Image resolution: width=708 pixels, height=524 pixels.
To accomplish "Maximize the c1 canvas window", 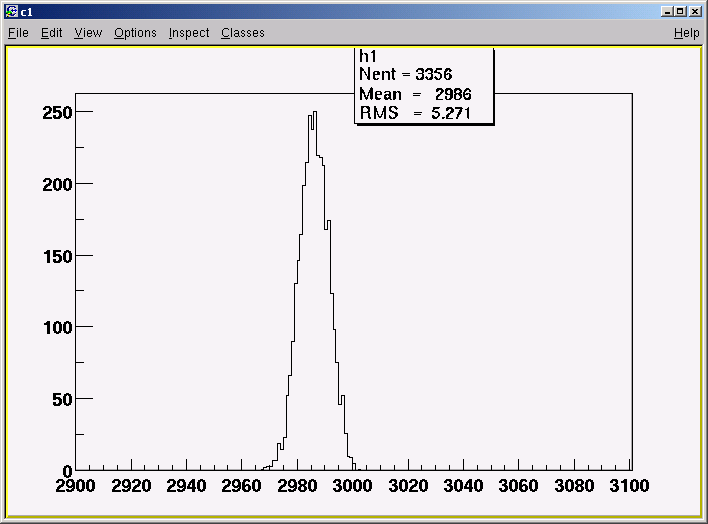I will [x=680, y=11].
